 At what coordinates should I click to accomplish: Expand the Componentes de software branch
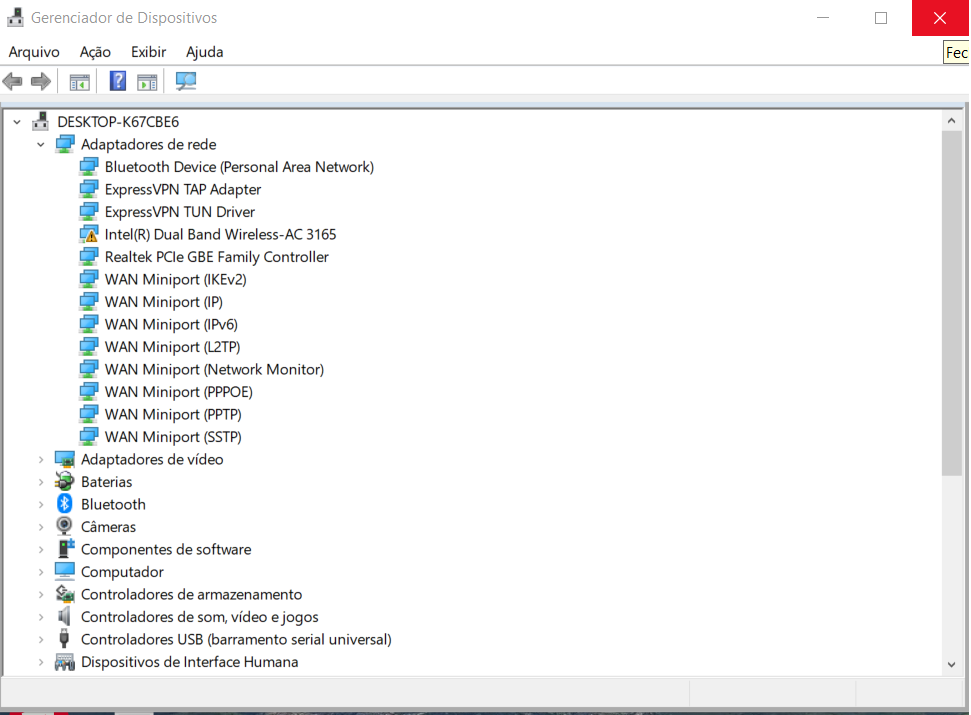click(x=41, y=549)
